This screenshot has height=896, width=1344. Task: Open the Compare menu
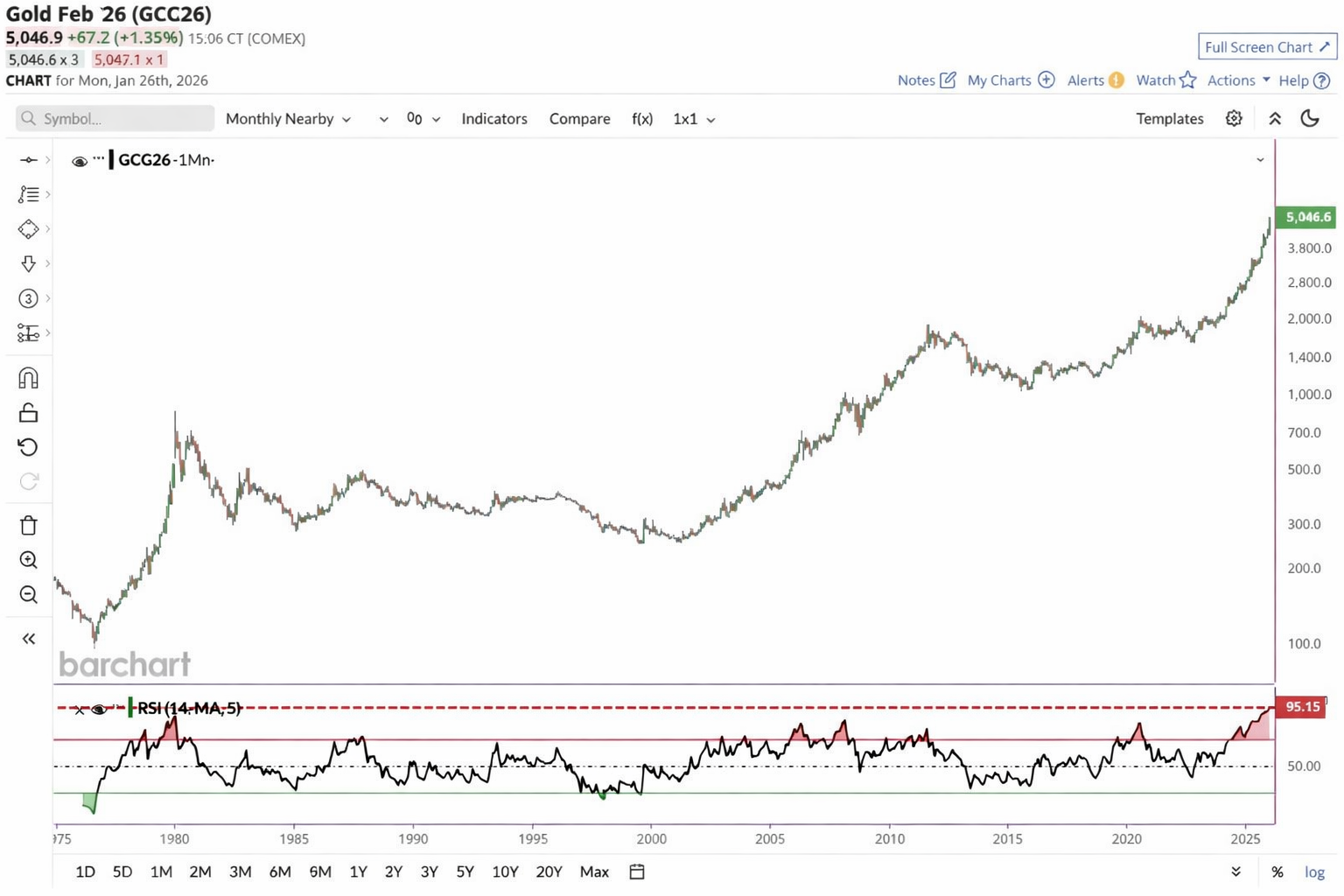pyautogui.click(x=579, y=119)
